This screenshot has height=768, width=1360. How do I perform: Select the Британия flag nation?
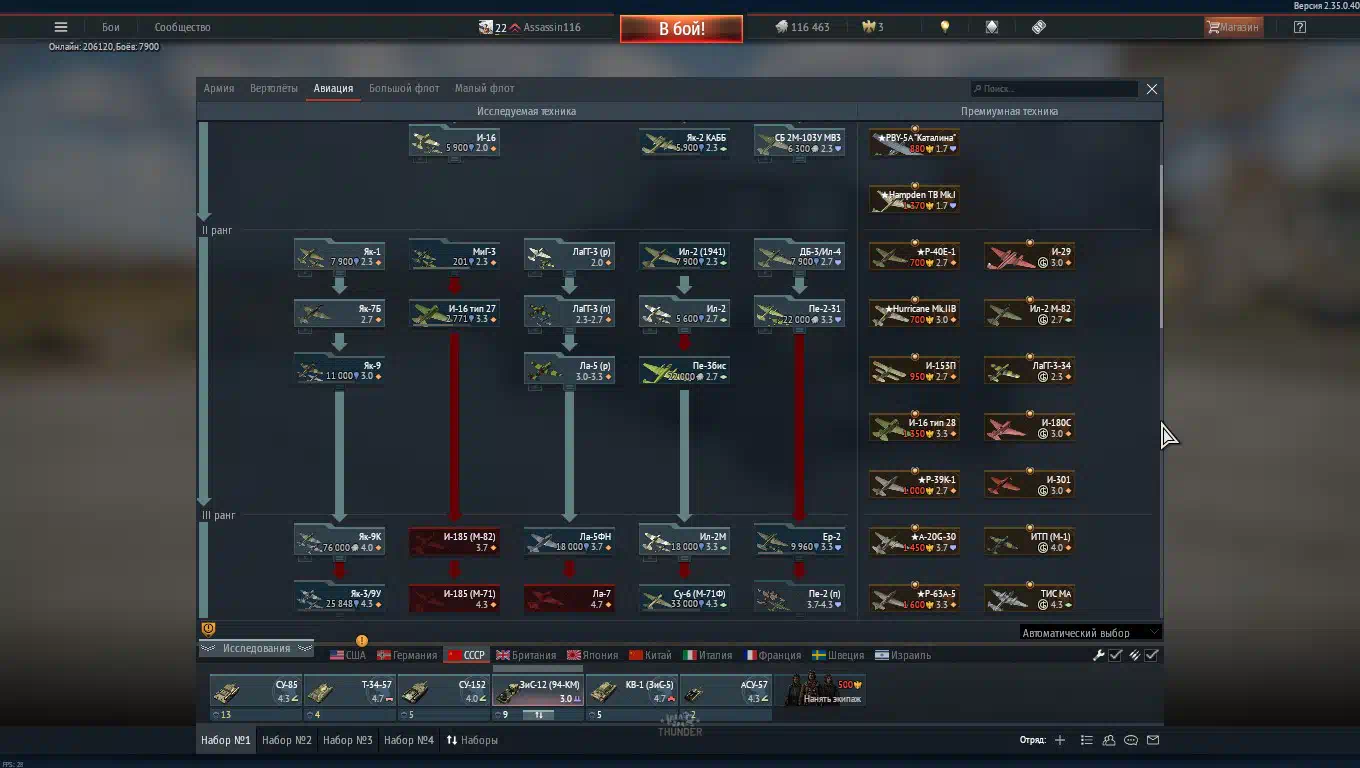(x=526, y=655)
